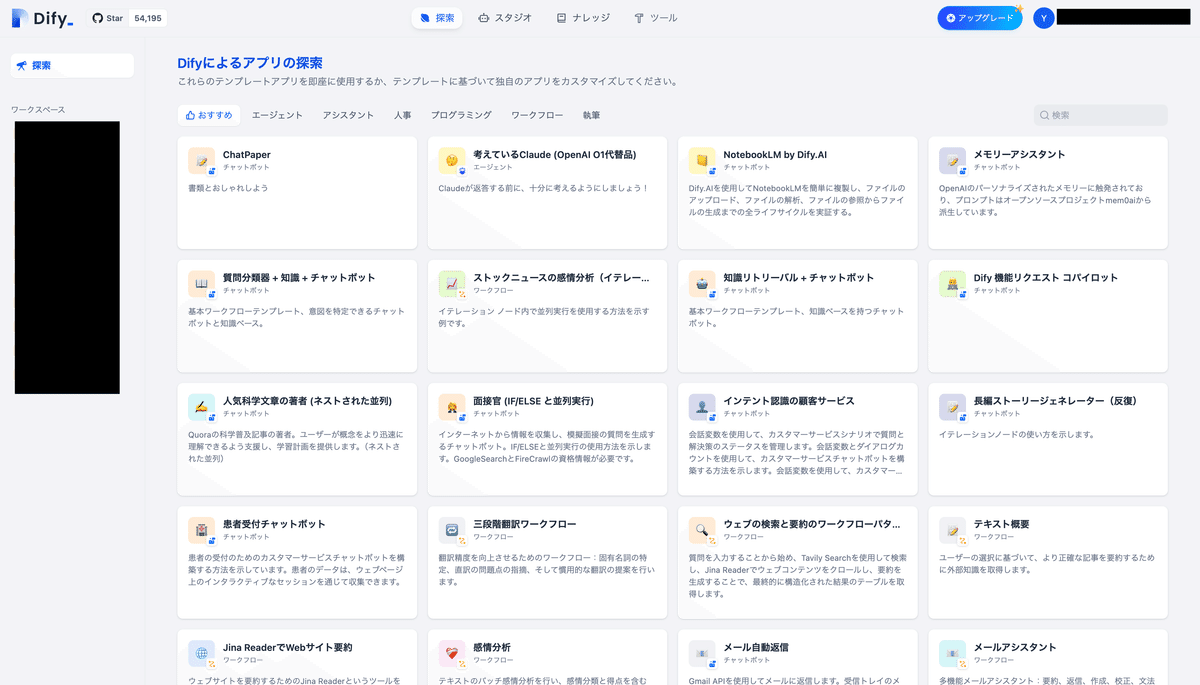Open the 探索 item in the top navigation
1200x685 pixels.
pos(437,17)
